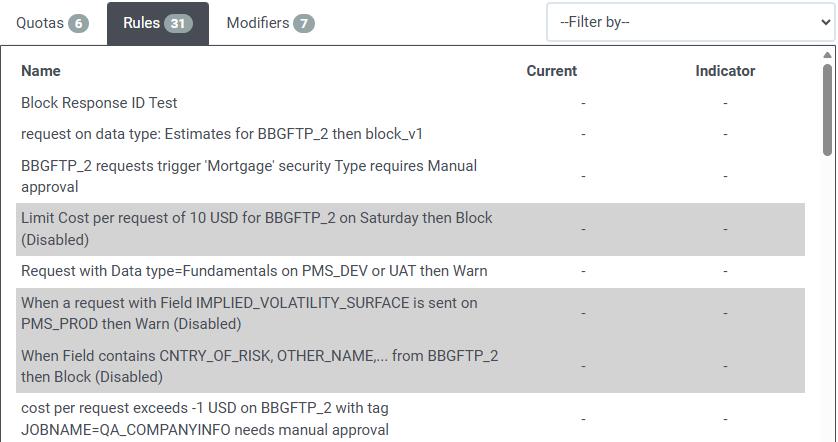Click the Current column header

coord(551,71)
